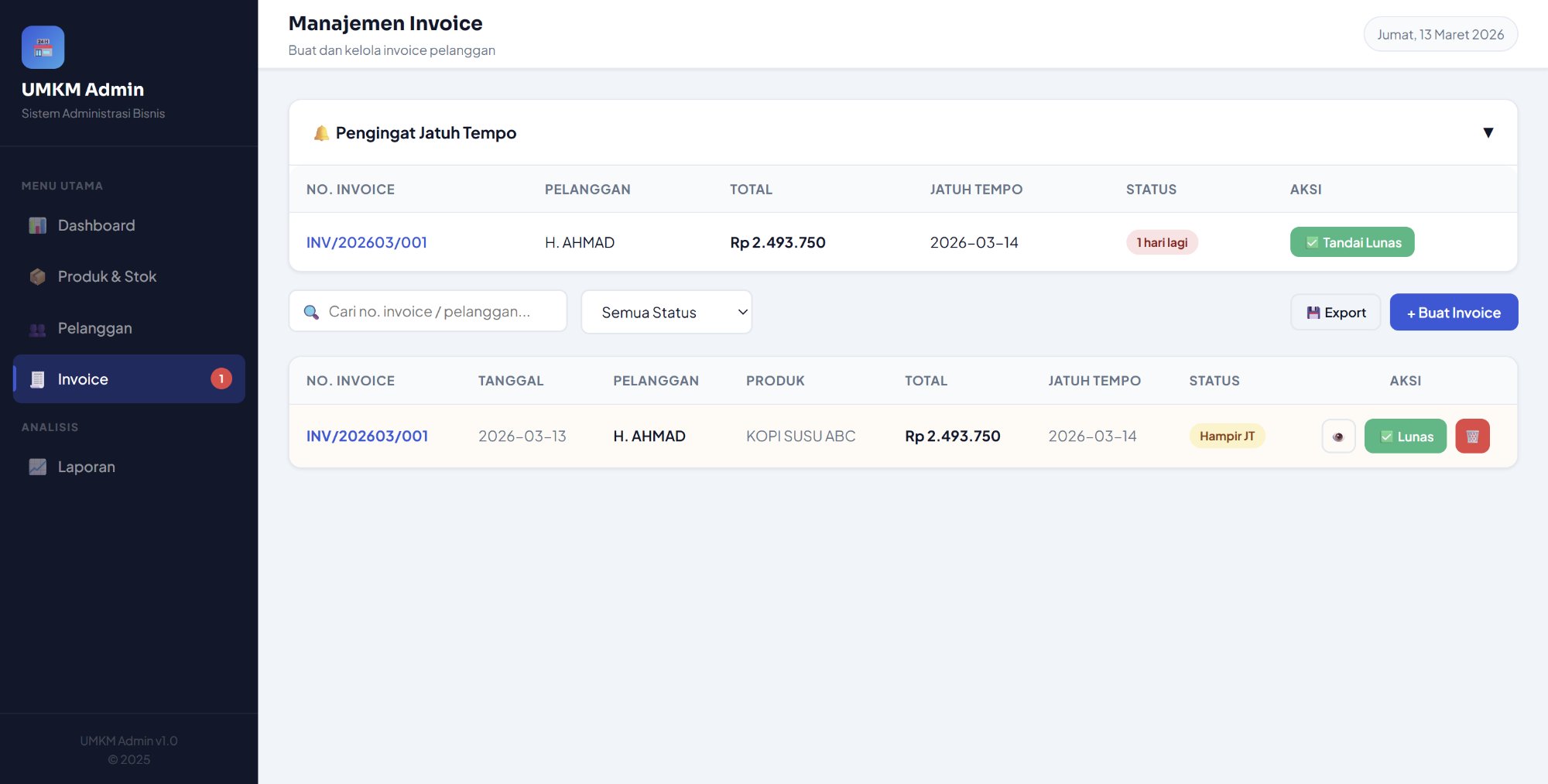This screenshot has height=784, width=1548.
Task: Click the red trash icon to delete invoice
Action: (1472, 436)
